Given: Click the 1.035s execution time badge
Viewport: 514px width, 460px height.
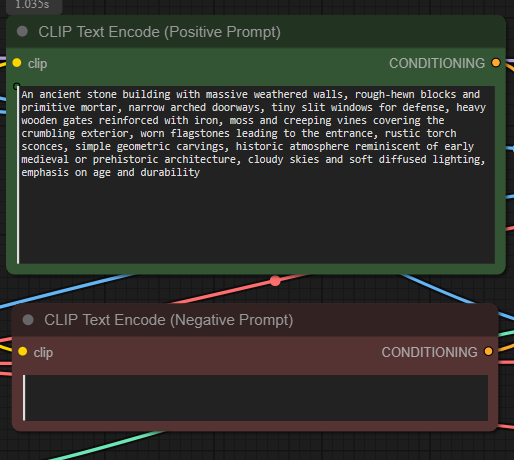Looking at the screenshot, I should click(34, 5).
